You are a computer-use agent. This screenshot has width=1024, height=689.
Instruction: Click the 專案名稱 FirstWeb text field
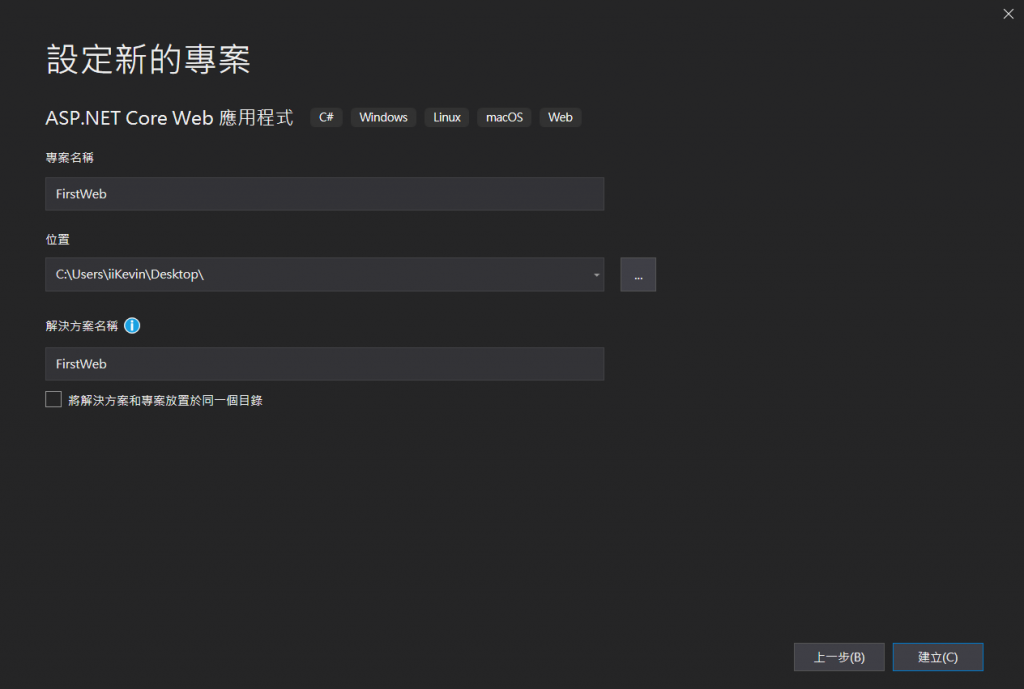pyautogui.click(x=324, y=194)
